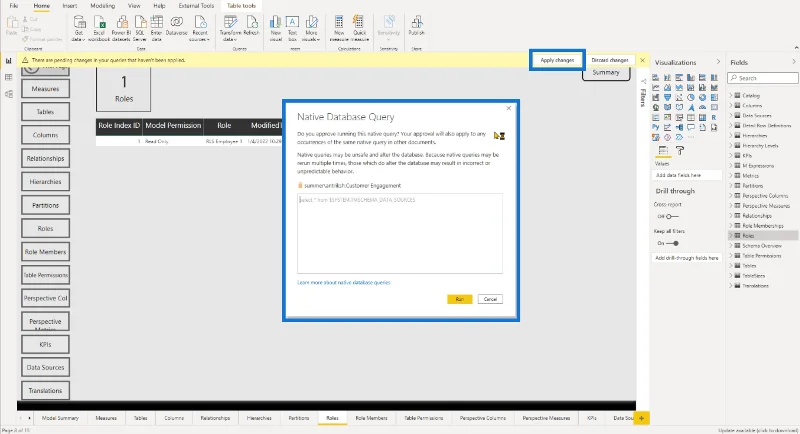The height and width of the screenshot is (434, 800).
Task: Click the Apply changes button
Action: coord(557,60)
